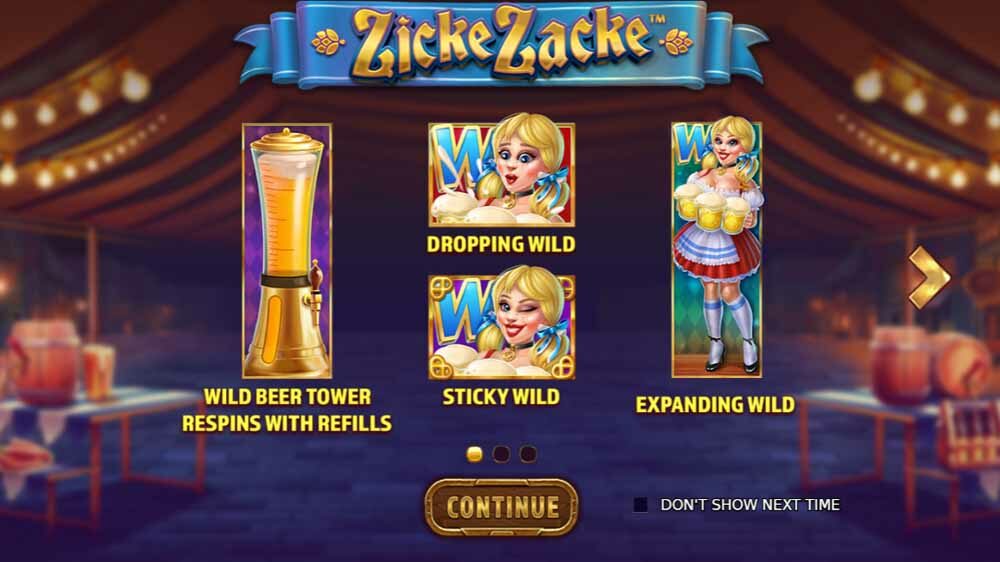1000x562 pixels.
Task: Click the Expanding Wild caption text
Action: 716,404
